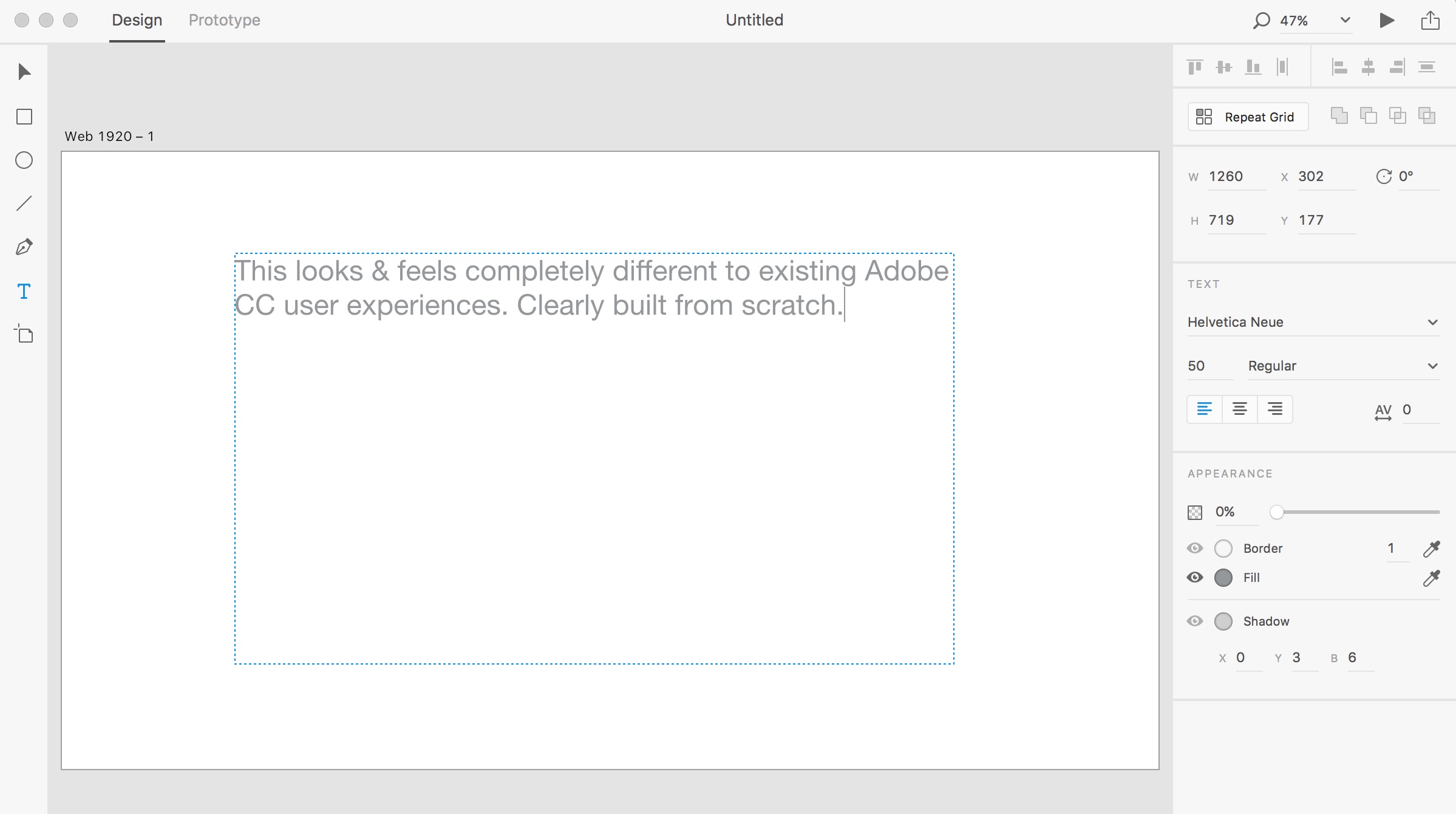Screen dimensions: 1456x814
Task: Select the Pen tool
Action: pyautogui.click(x=24, y=247)
